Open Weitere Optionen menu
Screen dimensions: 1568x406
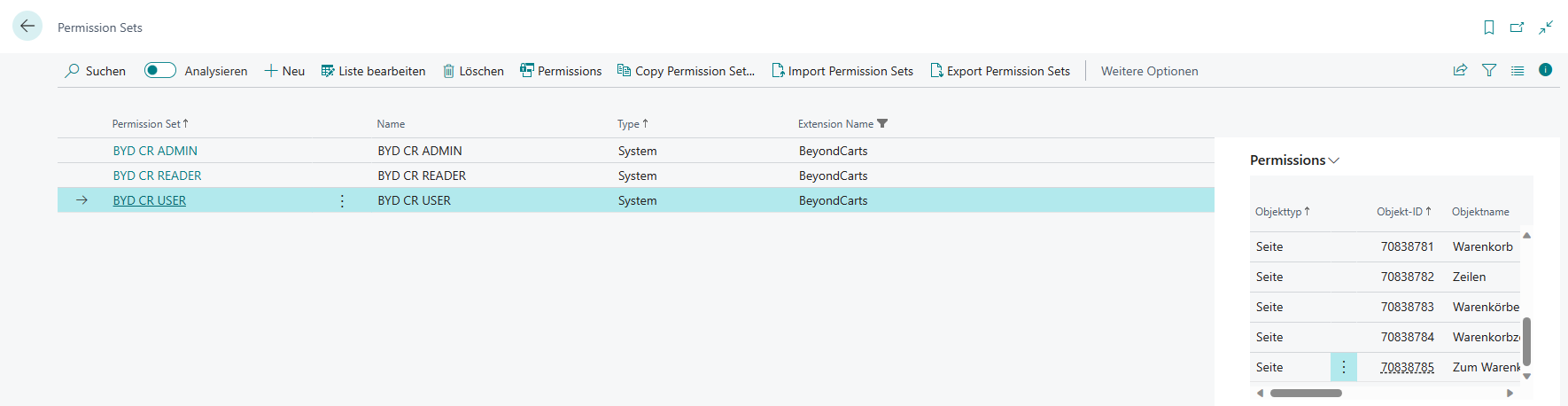tap(1149, 71)
